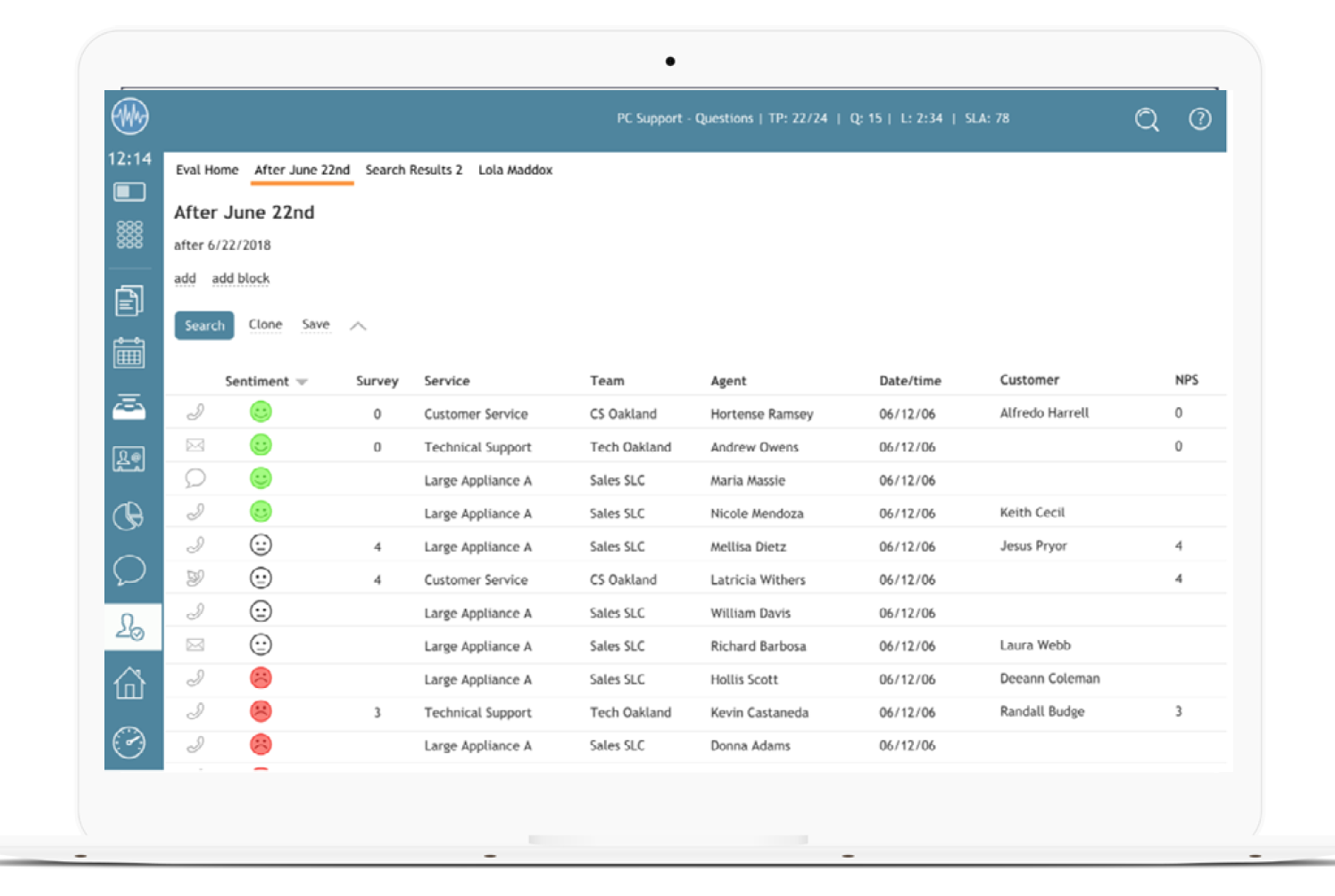The height and width of the screenshot is (896, 1335).
Task: Go to the home sidebar icon
Action: [129, 683]
